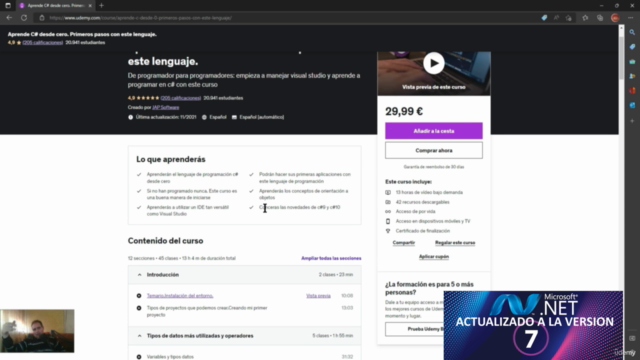Activate the Read Aloud icon in address bar
This screenshot has height=360, width=640.
tap(556, 18)
